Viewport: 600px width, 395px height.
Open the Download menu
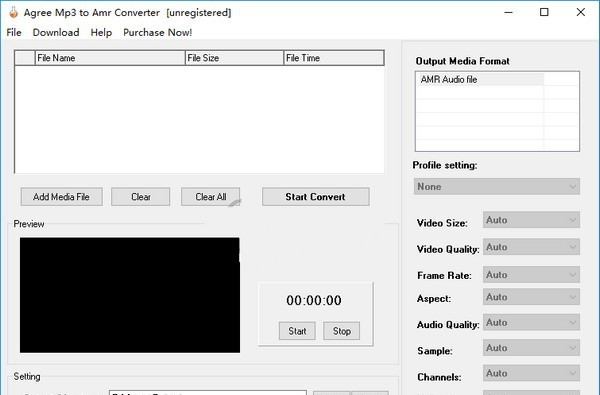coord(56,33)
